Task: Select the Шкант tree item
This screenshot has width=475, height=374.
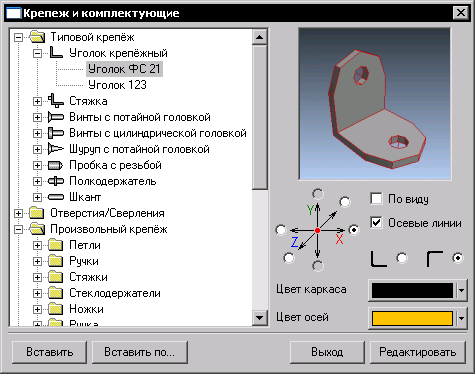Action: click(x=85, y=197)
